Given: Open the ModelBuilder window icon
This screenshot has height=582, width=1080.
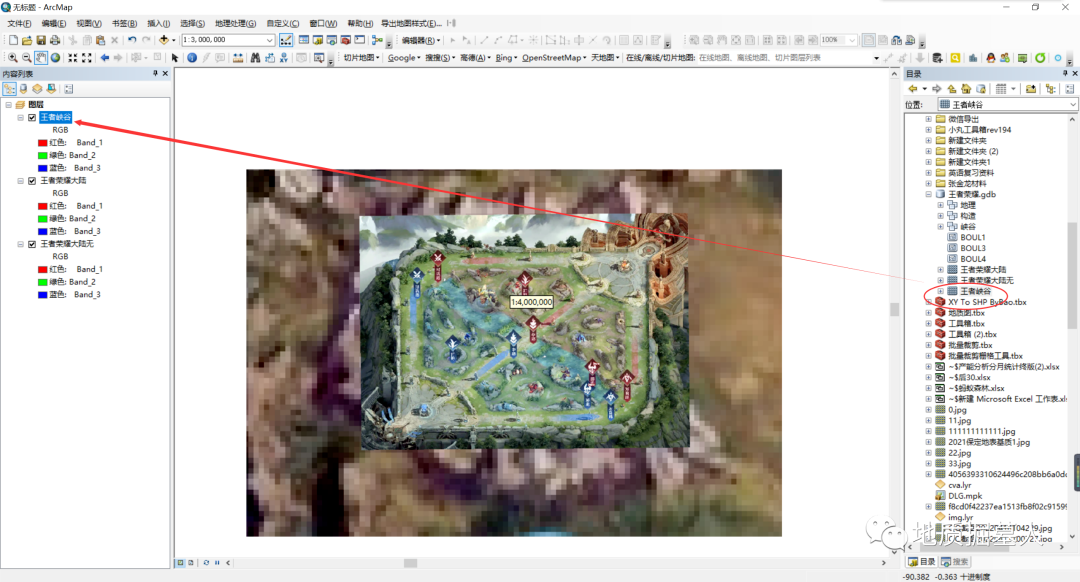Looking at the screenshot, I should tap(377, 41).
